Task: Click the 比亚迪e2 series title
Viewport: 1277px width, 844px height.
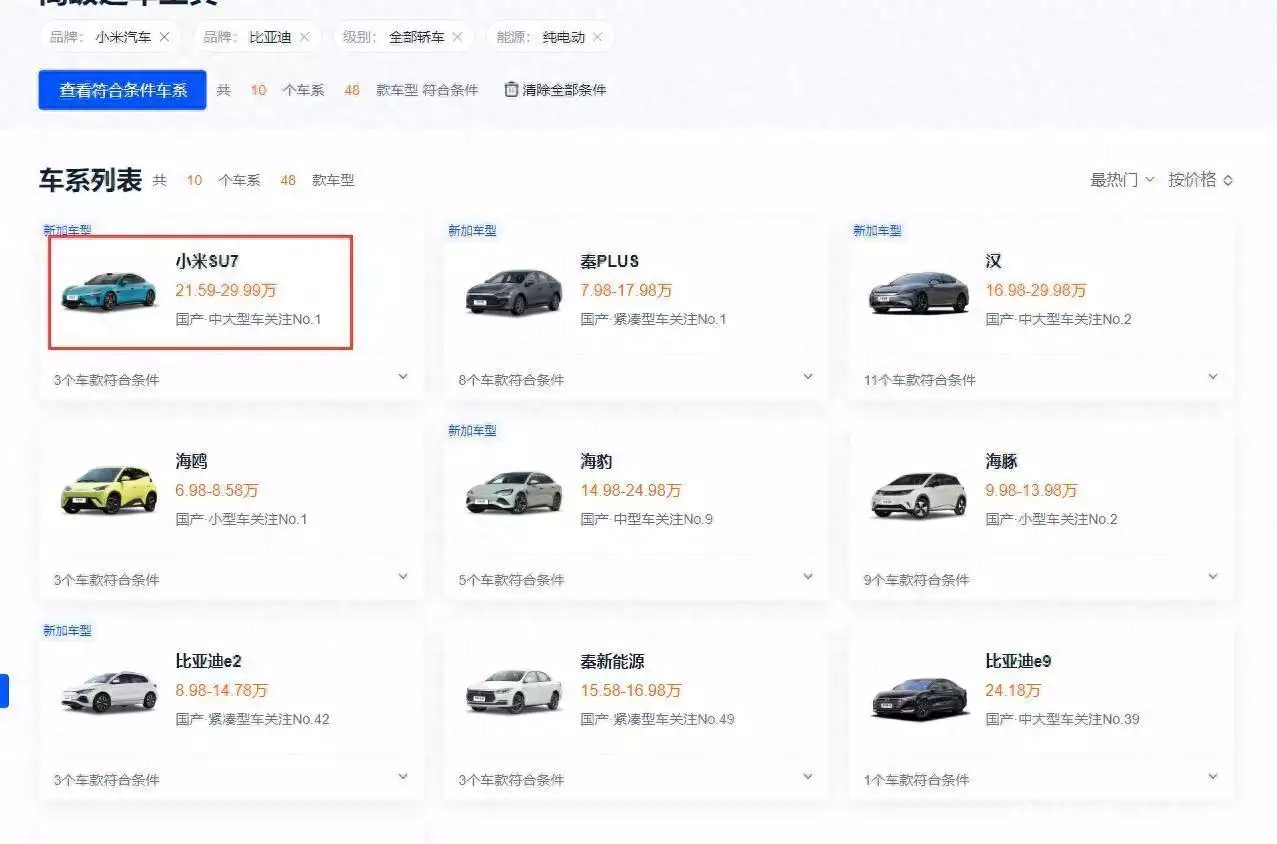Action: [x=209, y=661]
